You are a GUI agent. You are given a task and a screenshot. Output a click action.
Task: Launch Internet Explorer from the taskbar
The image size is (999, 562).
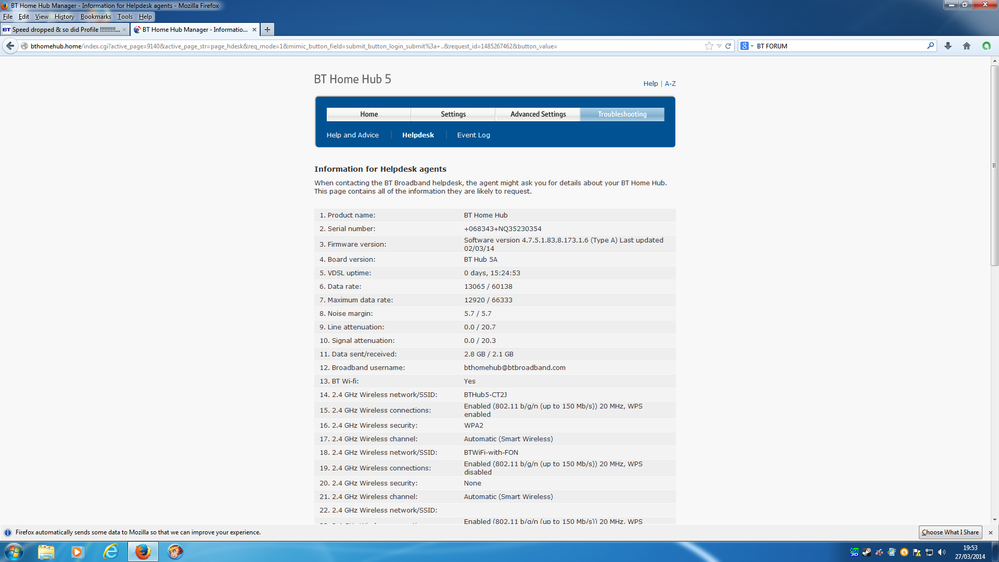(110, 551)
